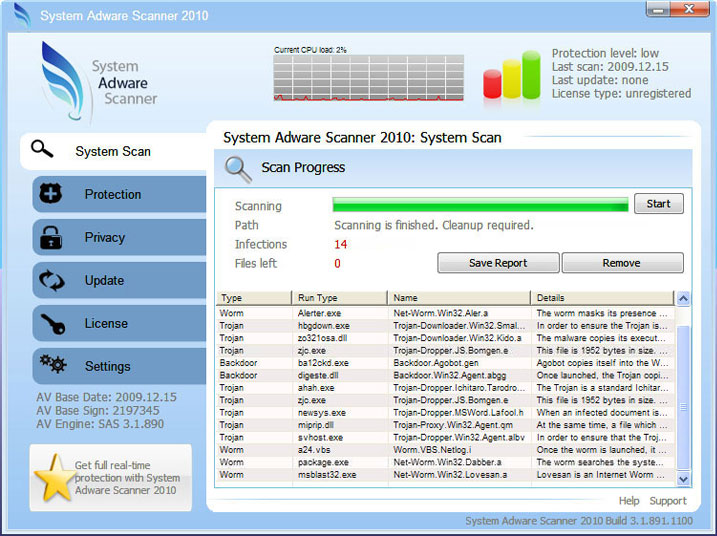
Task: Sort by the Type column header
Action: (253, 298)
